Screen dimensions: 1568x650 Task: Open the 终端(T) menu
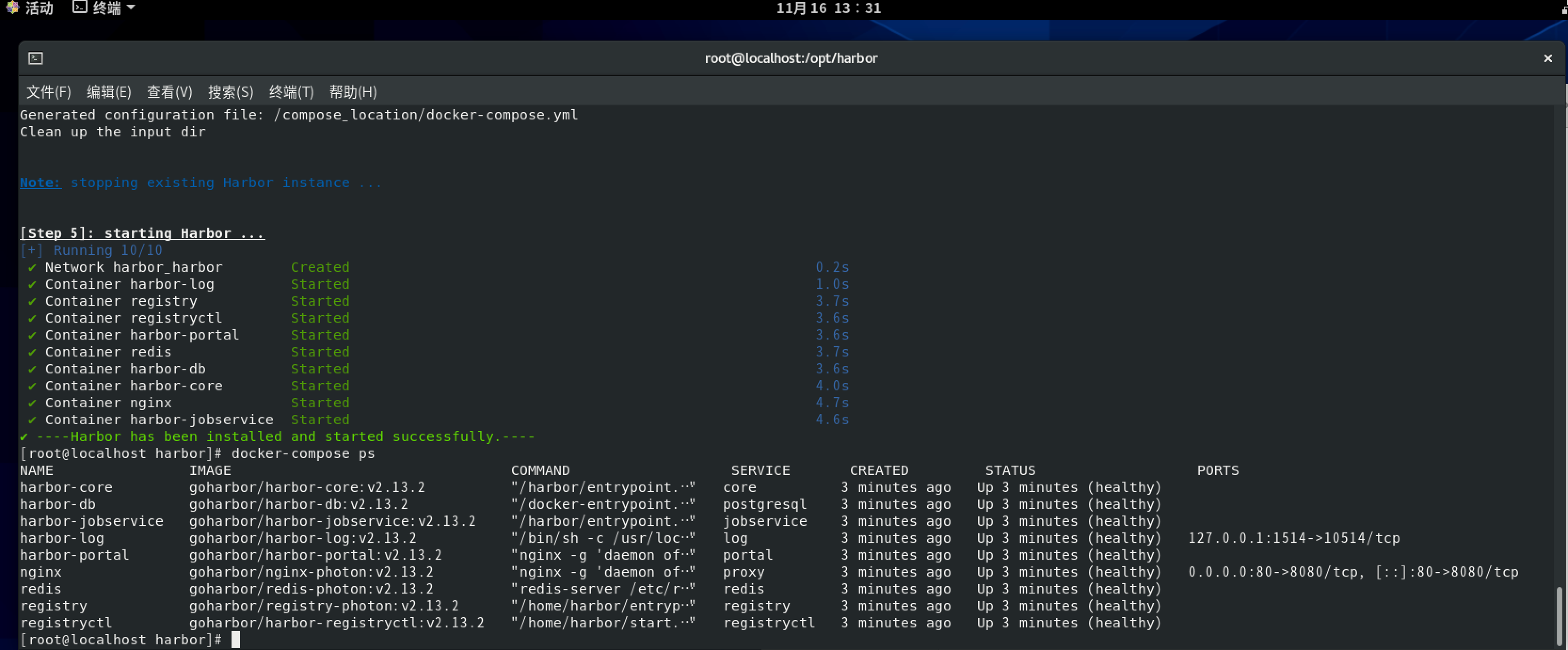(x=291, y=92)
